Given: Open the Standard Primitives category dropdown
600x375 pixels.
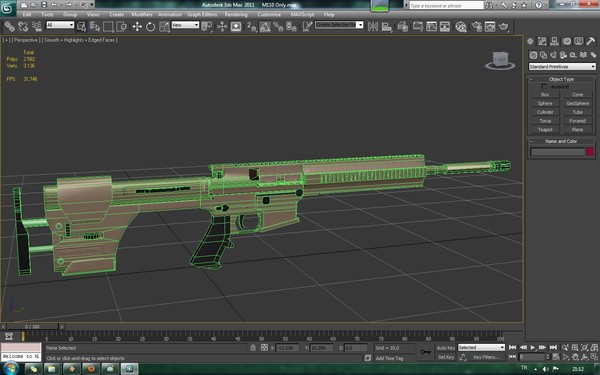Looking at the screenshot, I should pos(562,67).
